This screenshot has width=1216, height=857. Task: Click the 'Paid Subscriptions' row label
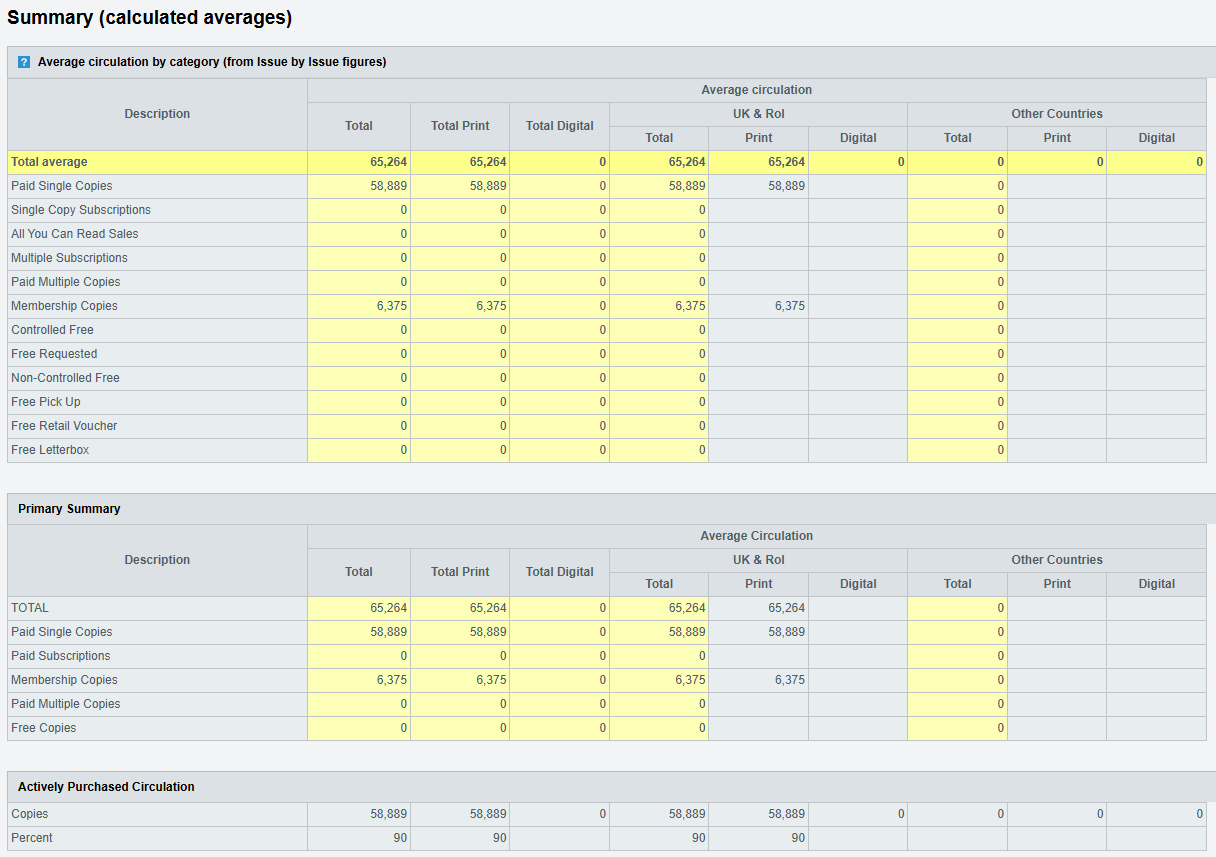tap(61, 656)
